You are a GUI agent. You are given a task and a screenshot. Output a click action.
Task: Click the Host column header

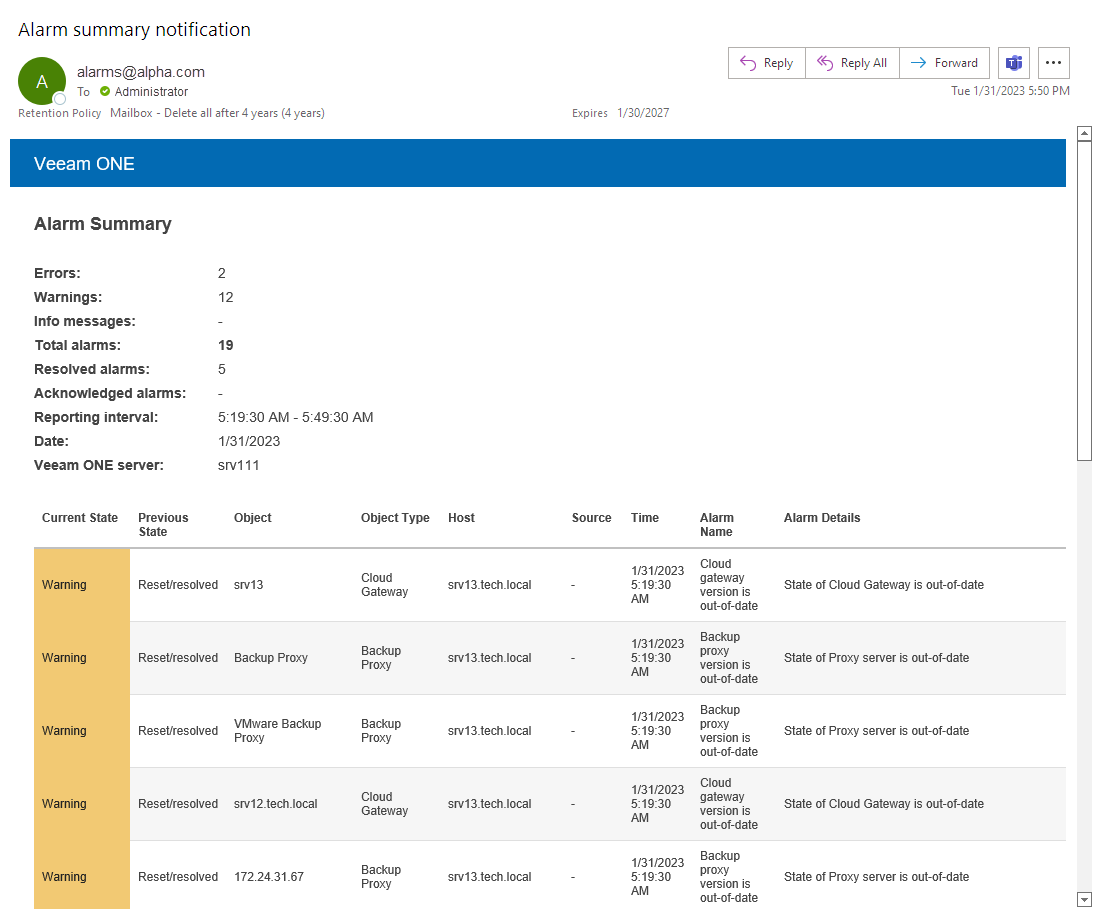(x=461, y=518)
